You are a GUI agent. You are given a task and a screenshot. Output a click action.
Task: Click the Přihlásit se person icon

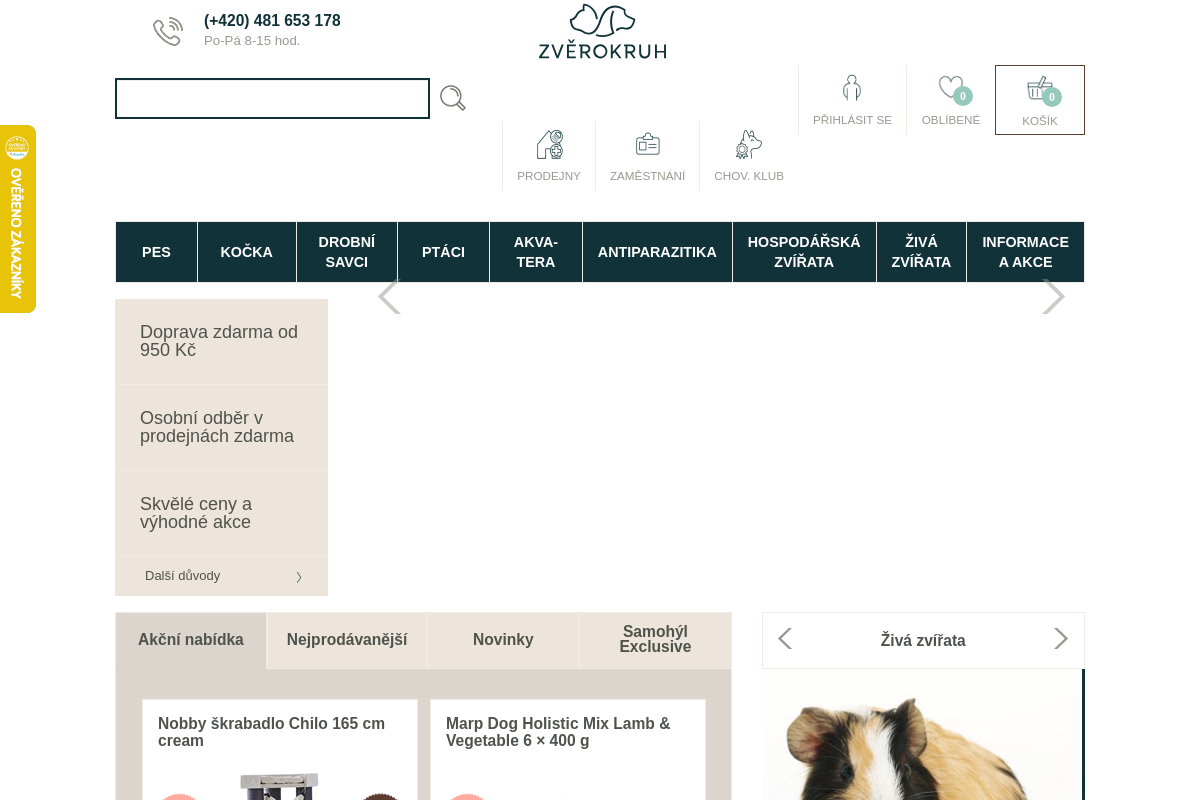click(x=852, y=88)
